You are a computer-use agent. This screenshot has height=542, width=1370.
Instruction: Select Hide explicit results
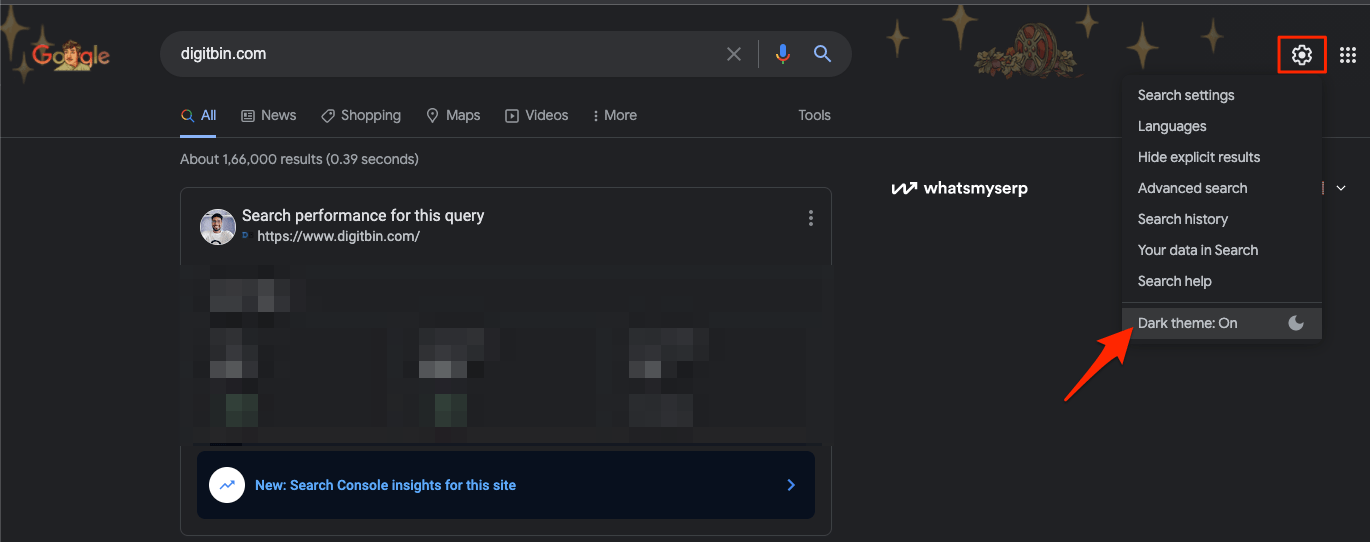pos(1199,157)
